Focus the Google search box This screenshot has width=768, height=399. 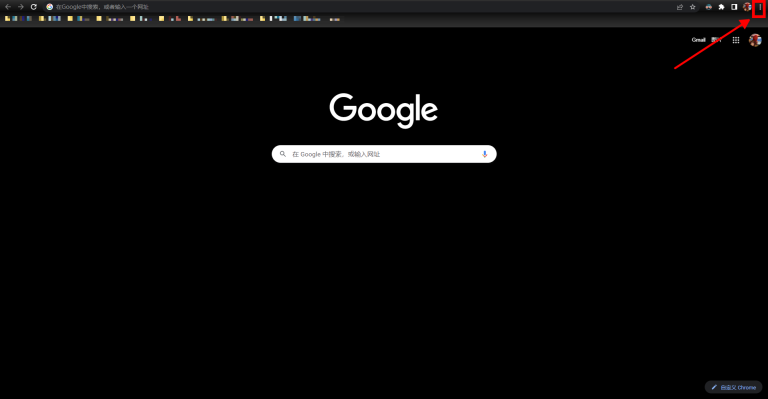(384, 154)
